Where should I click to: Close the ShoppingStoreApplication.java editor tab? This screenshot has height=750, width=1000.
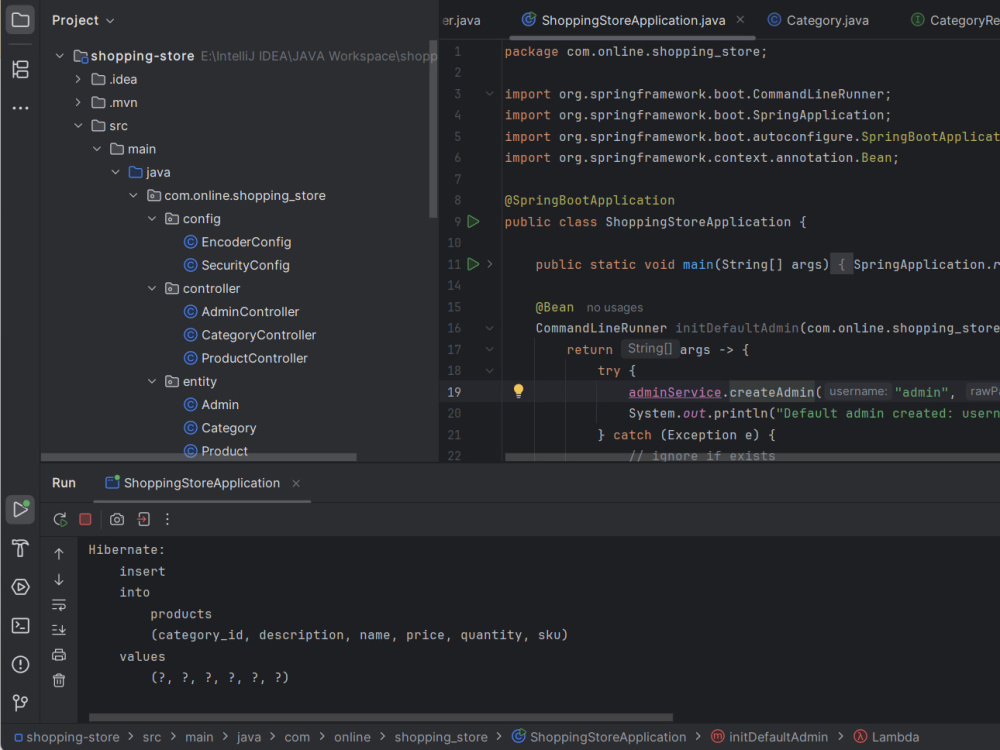pyautogui.click(x=740, y=20)
